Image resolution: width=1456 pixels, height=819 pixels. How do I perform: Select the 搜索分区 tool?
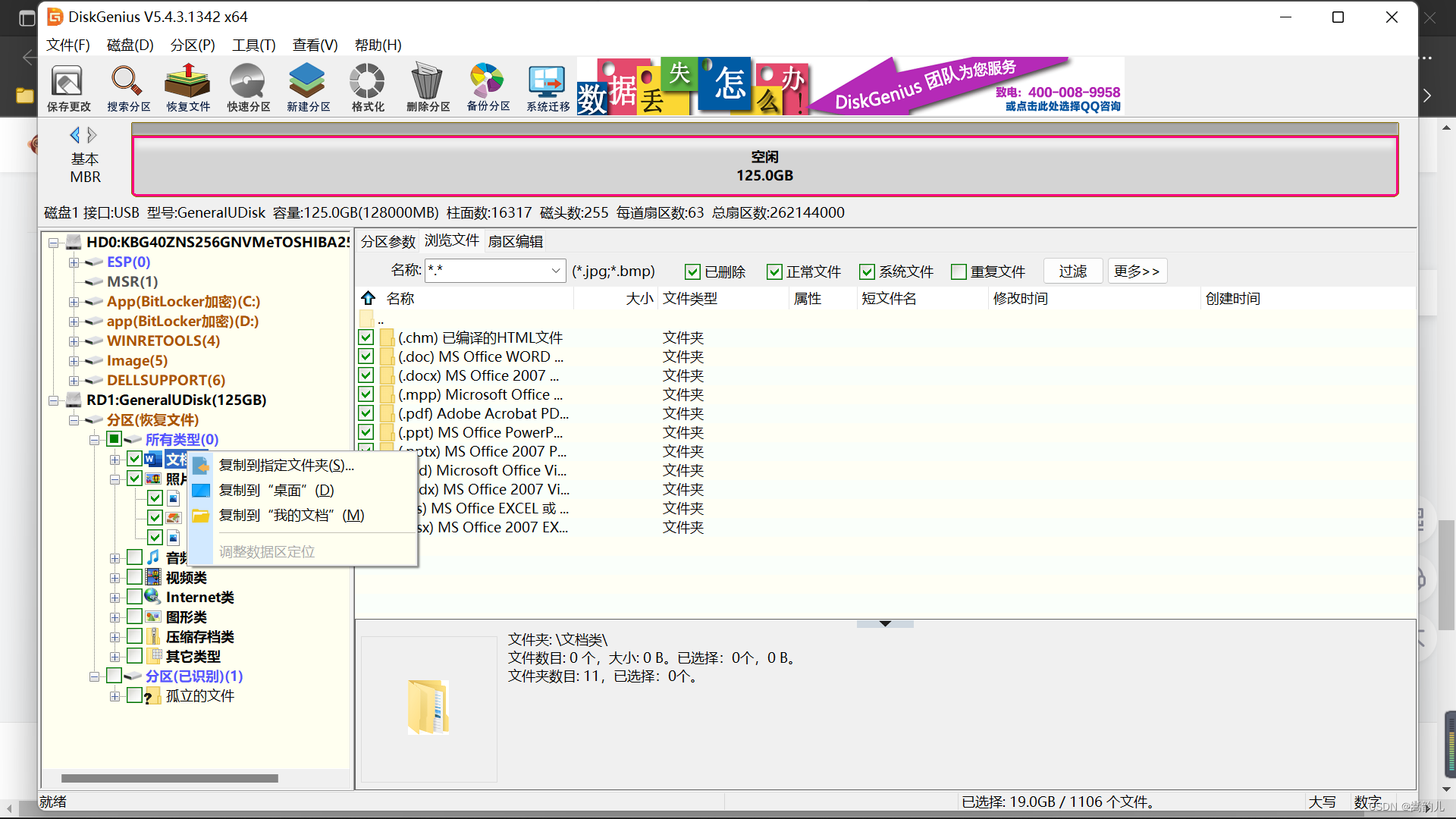click(x=127, y=86)
